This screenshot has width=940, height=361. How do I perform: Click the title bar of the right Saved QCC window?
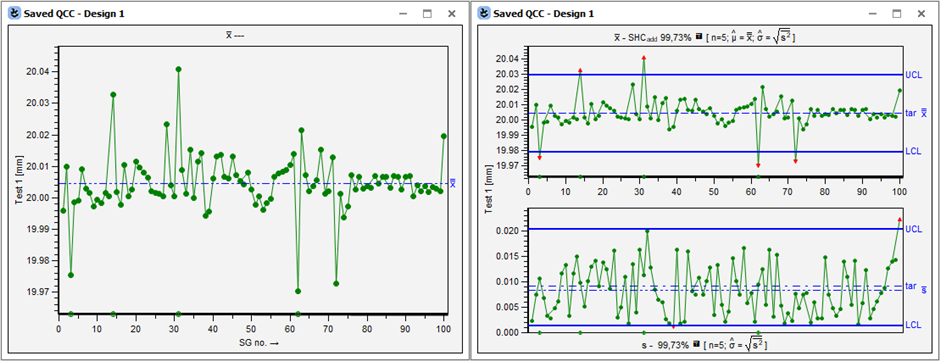[x=704, y=13]
